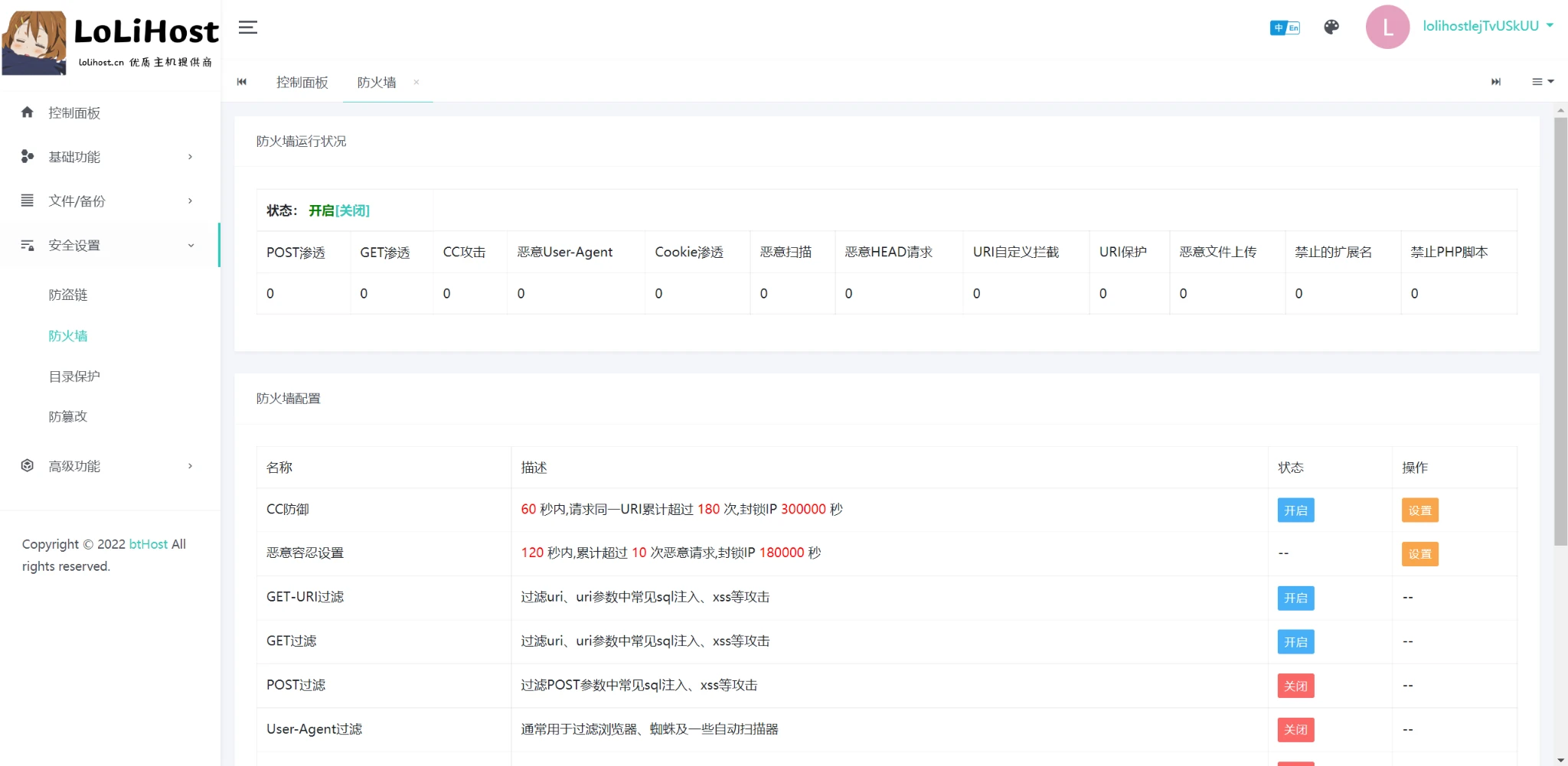Toggle CC防御 status 开启 button
Screen dimensions: 1568x766
(x=1295, y=510)
